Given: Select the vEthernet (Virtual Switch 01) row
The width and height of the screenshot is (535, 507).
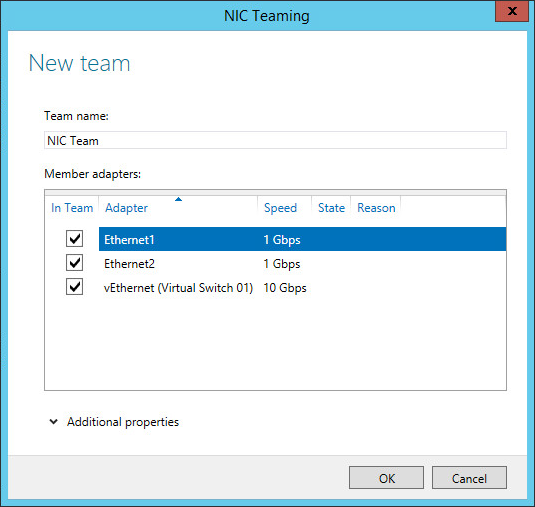Looking at the screenshot, I should coord(302,288).
